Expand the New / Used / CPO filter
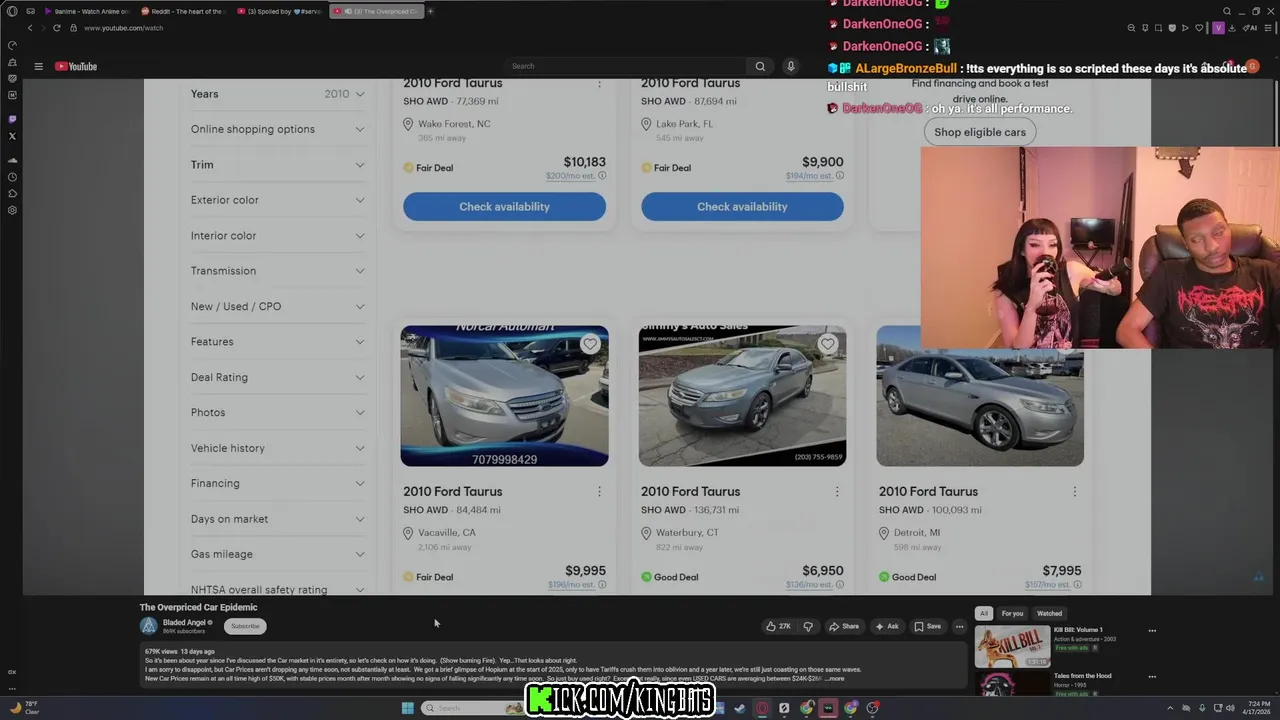This screenshot has height=720, width=1280. point(277,306)
